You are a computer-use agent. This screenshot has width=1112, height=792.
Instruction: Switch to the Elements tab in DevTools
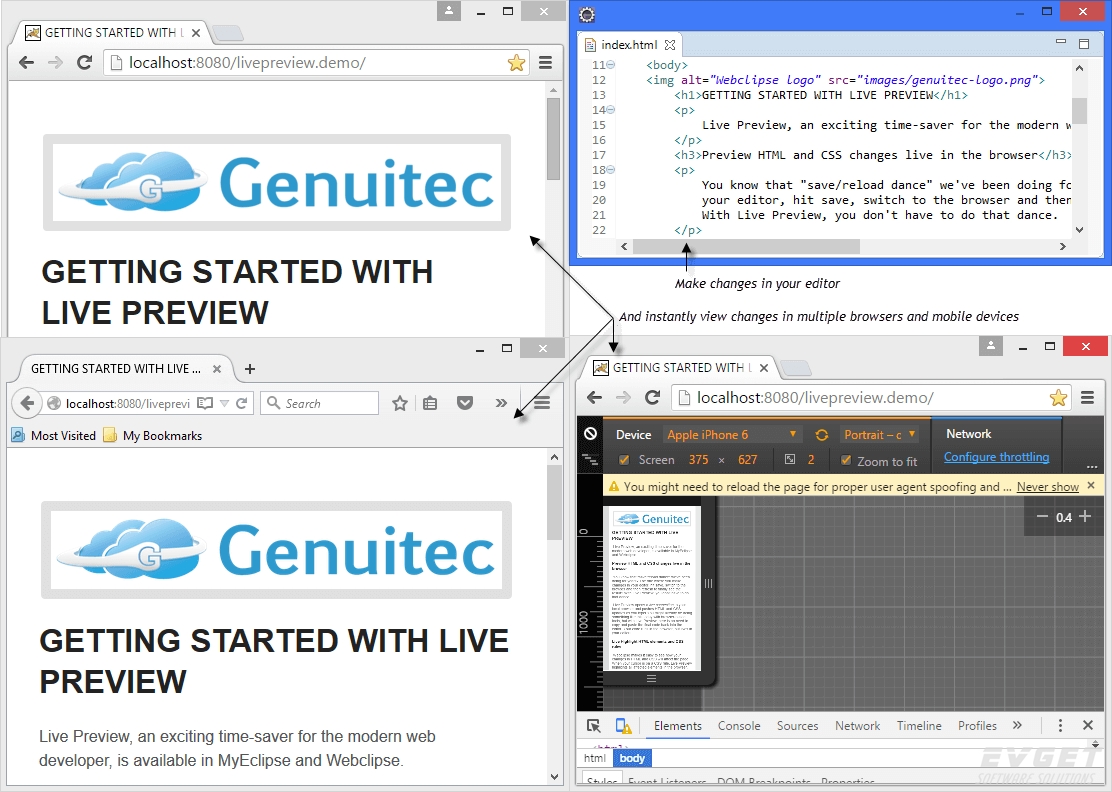click(x=678, y=725)
